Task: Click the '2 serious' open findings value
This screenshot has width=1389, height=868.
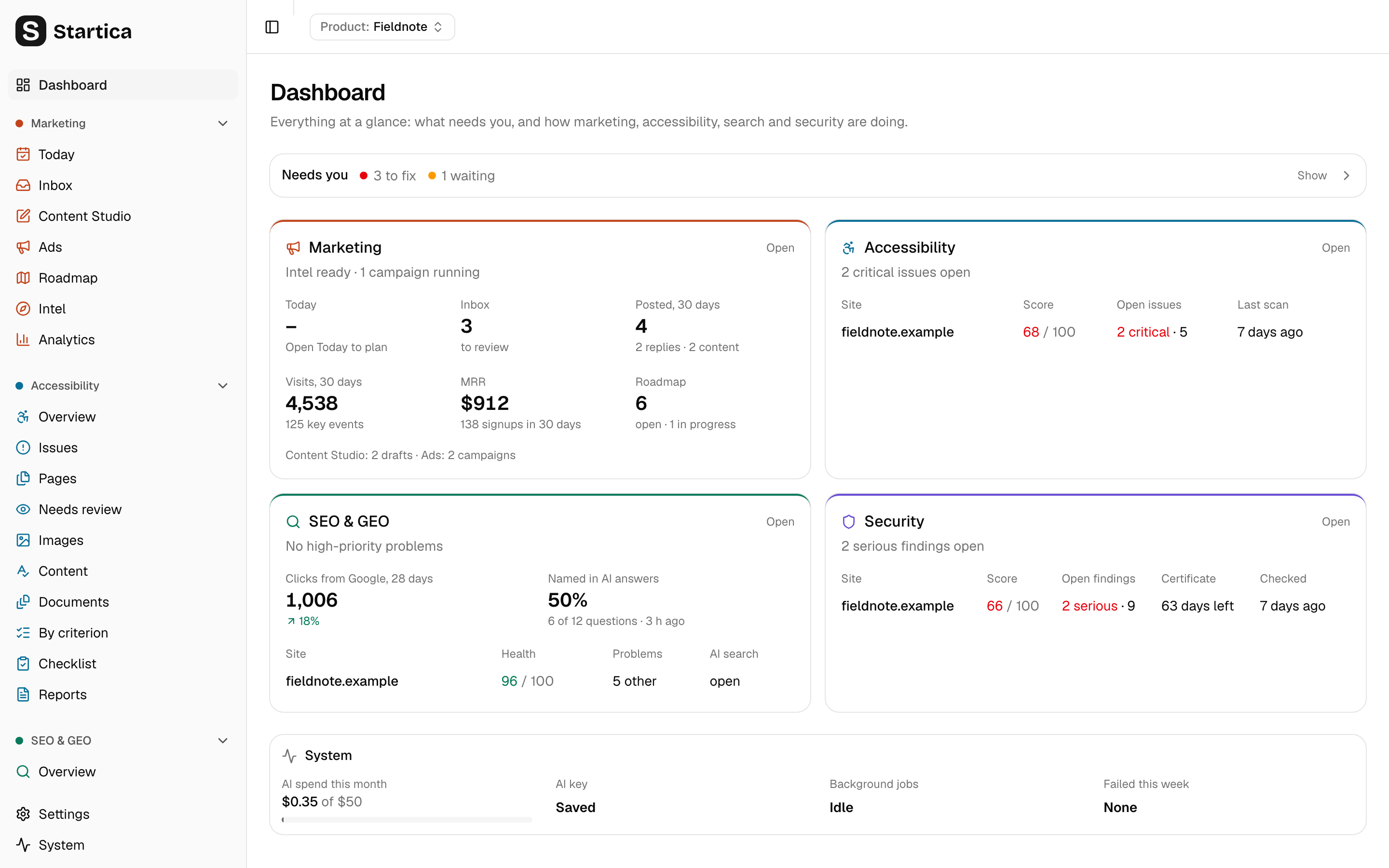Action: point(1089,606)
